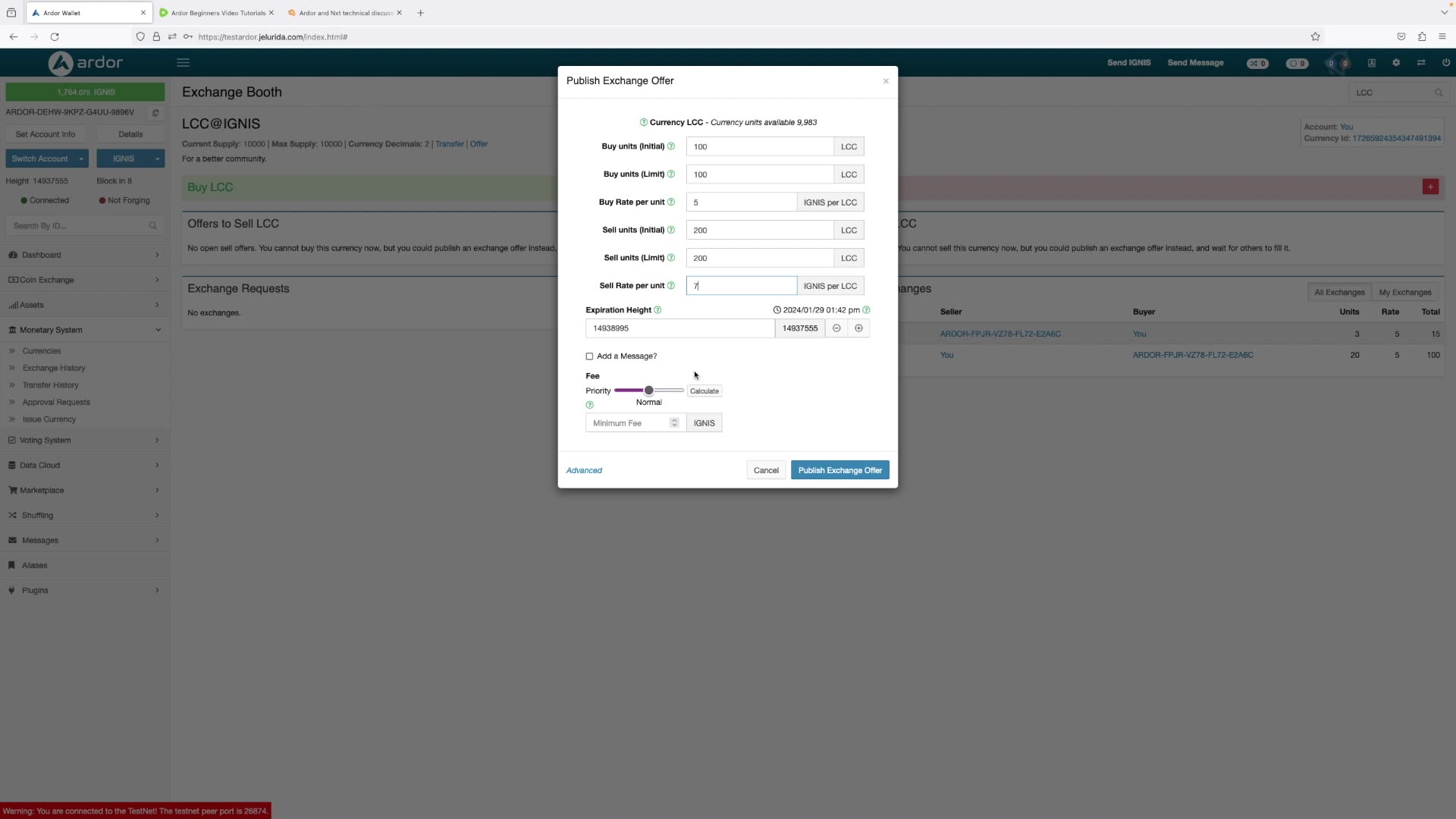Image resolution: width=1456 pixels, height=819 pixels.
Task: Open the Ardor Beginners Video Tutorials tab
Action: tap(215, 13)
